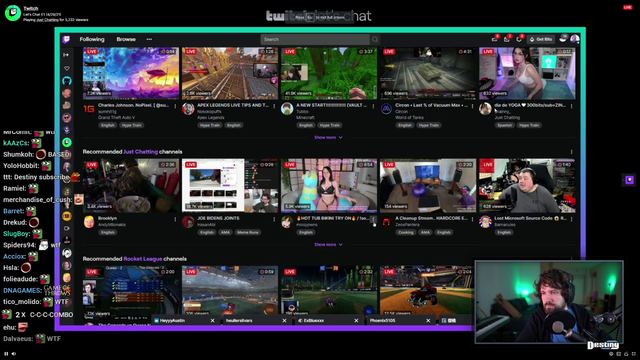Click the magnifier search button
Viewport: 640px width, 360px height.
(375, 39)
